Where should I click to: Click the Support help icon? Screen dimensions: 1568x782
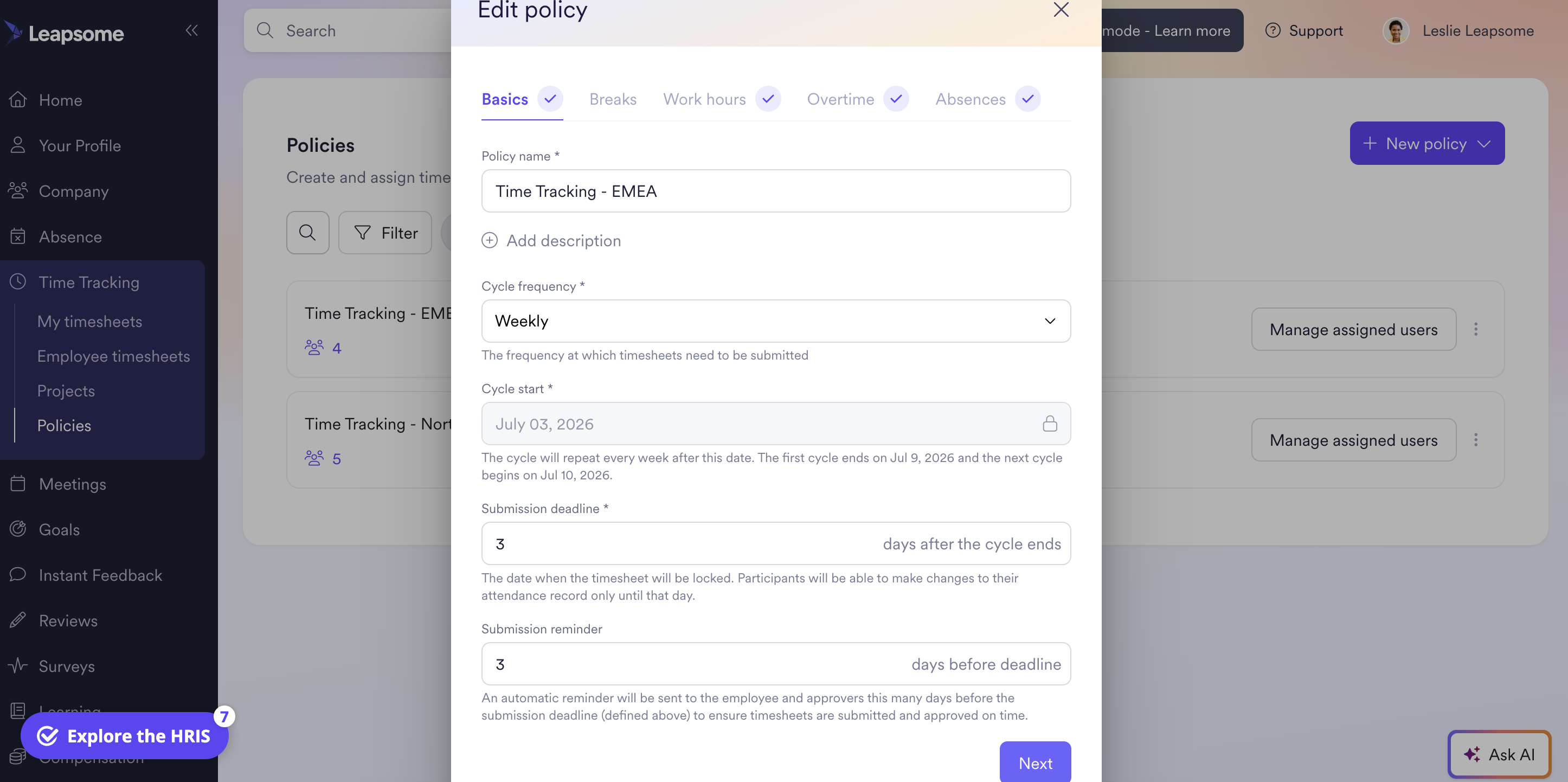(1272, 30)
